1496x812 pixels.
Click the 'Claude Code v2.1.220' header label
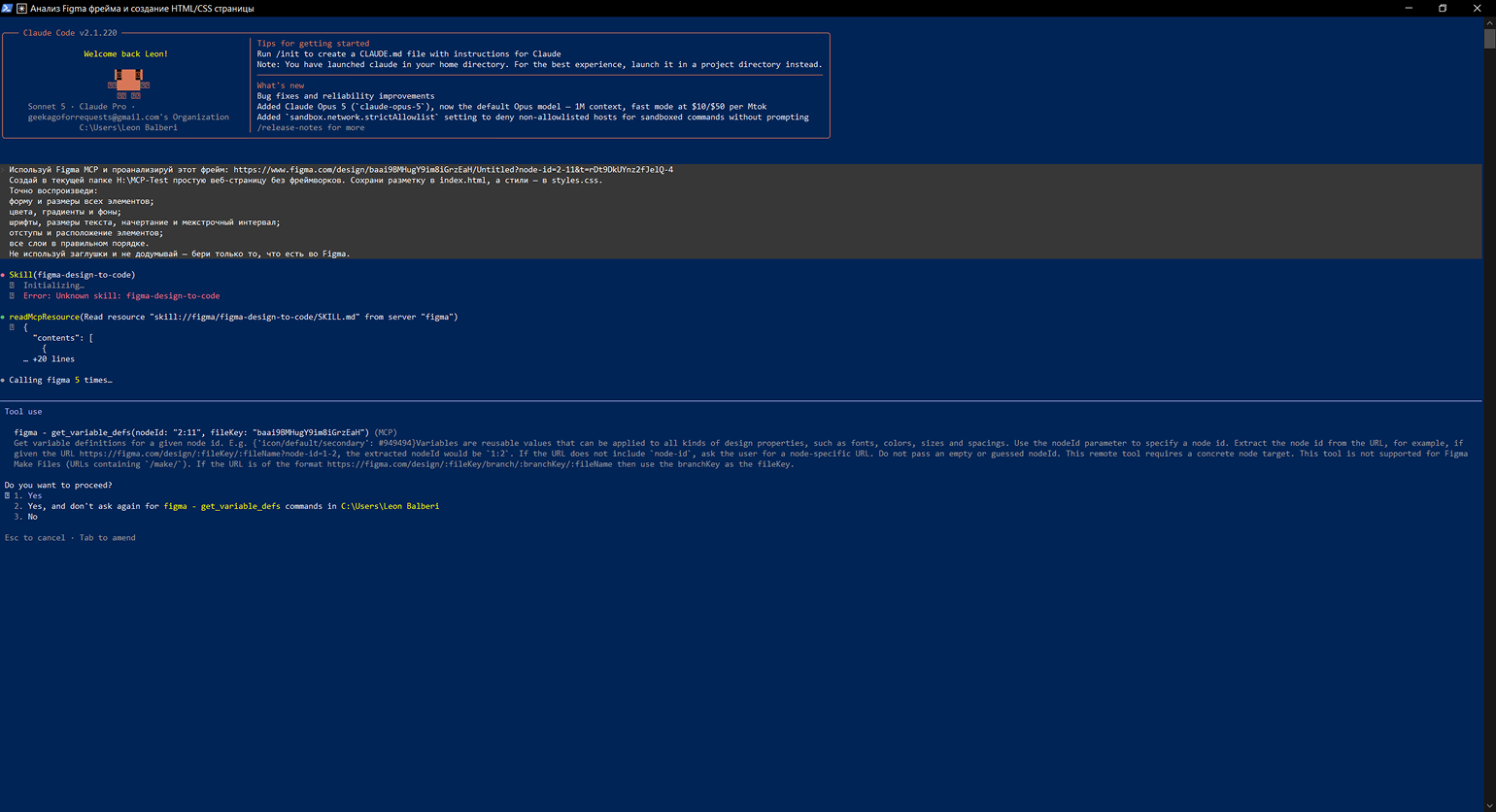[x=70, y=33]
